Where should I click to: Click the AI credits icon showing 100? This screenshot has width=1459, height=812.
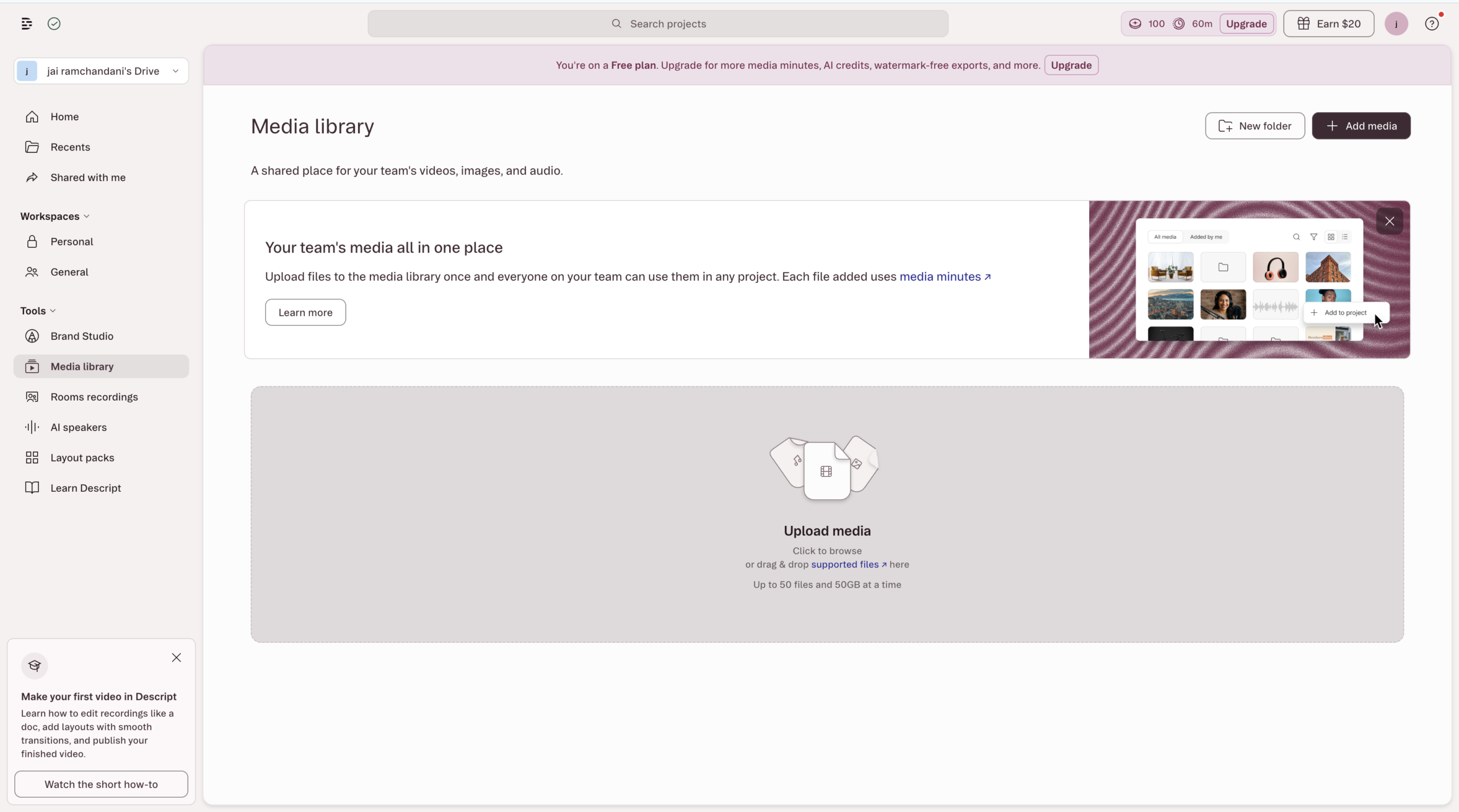tap(1135, 23)
